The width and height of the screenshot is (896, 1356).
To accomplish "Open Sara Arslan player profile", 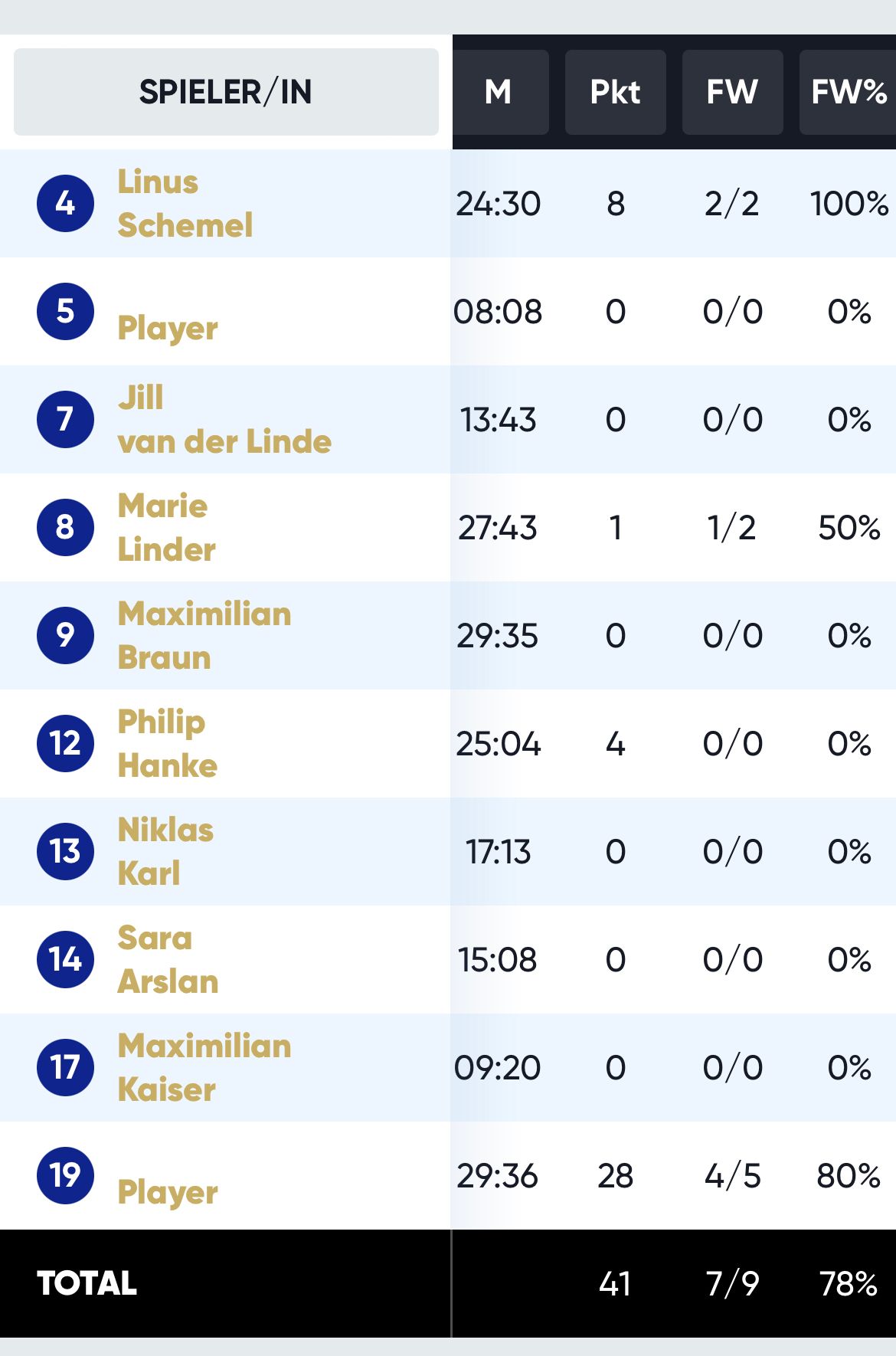I will click(168, 960).
